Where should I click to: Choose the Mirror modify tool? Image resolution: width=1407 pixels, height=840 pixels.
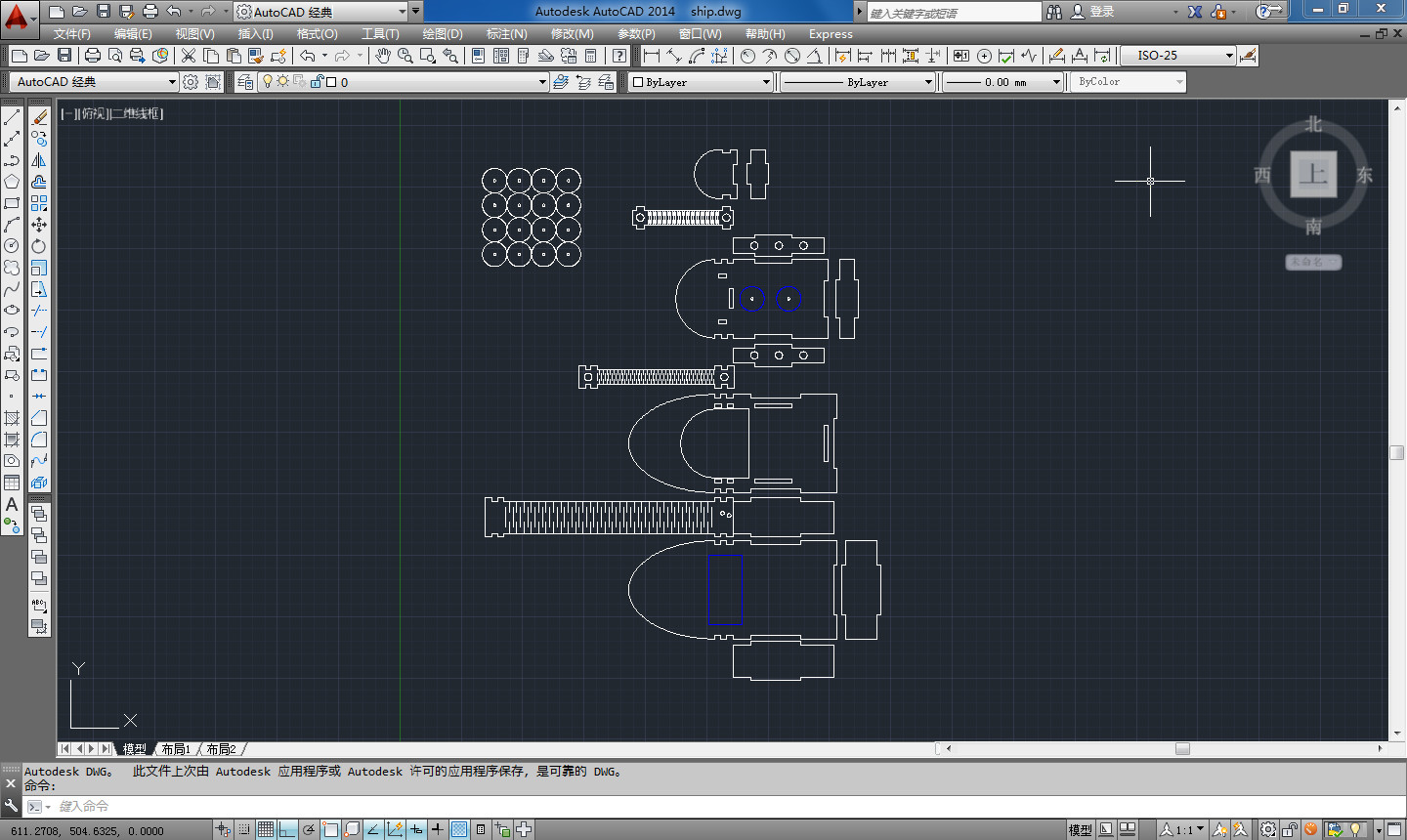tap(39, 160)
